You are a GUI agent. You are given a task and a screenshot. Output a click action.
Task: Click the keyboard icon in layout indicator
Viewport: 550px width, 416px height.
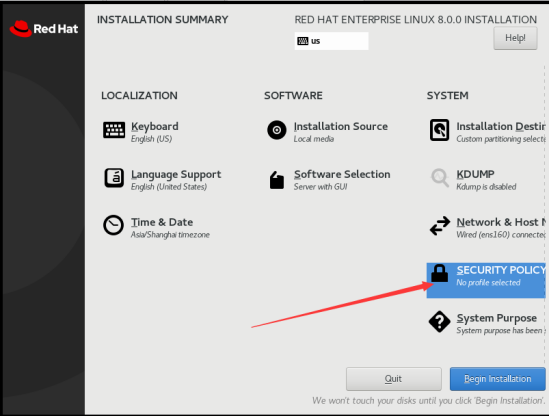coord(302,41)
